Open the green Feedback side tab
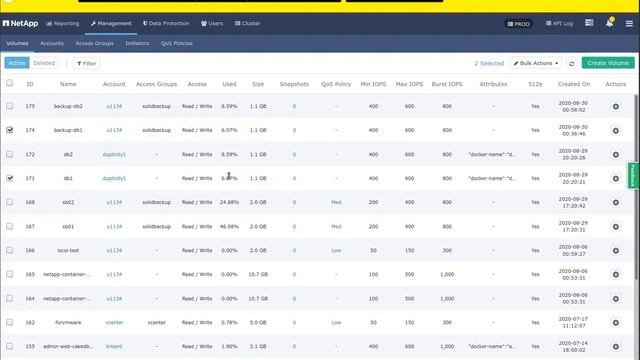This screenshot has height=360, width=640. click(x=633, y=176)
